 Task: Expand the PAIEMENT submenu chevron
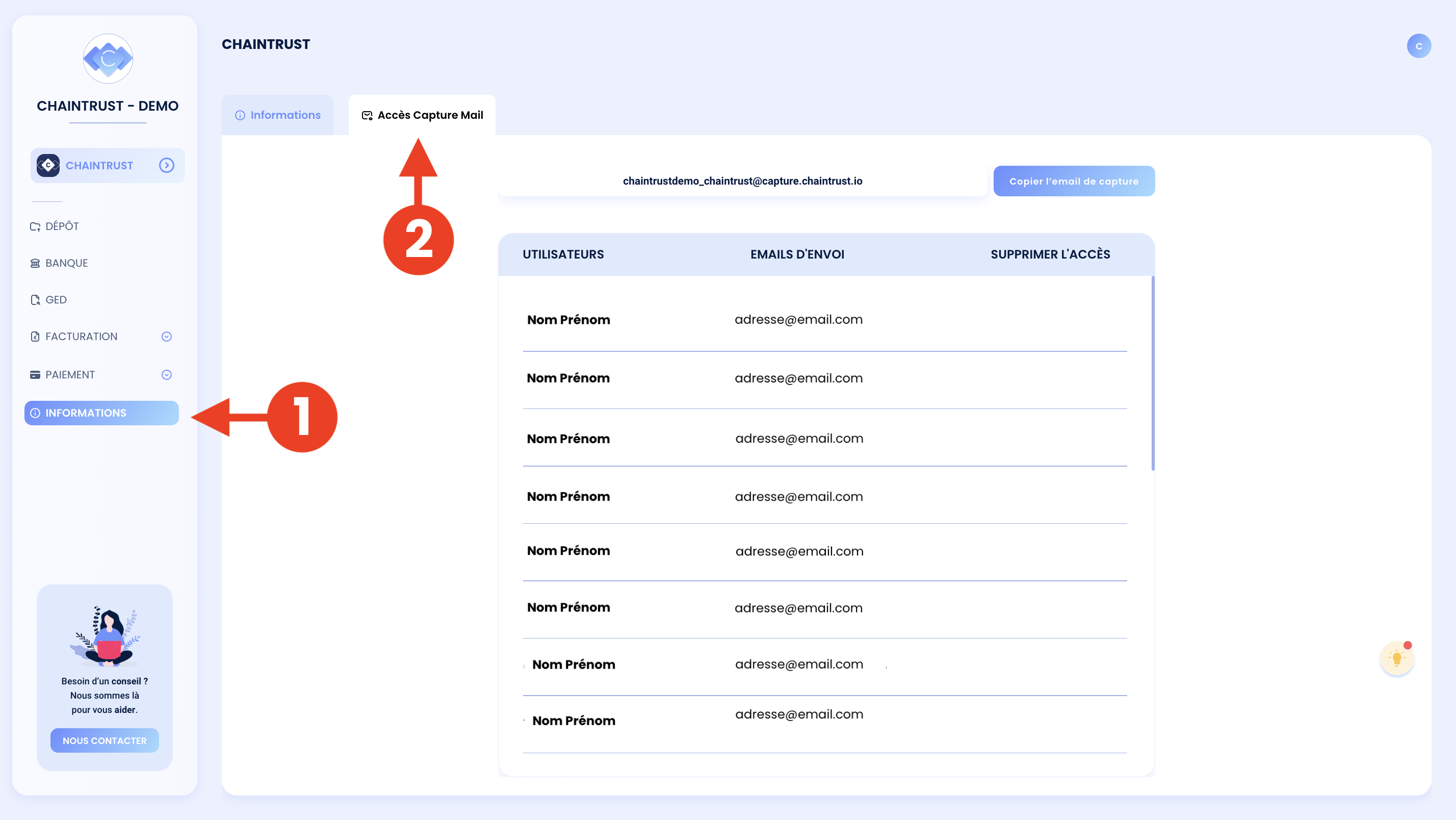(166, 374)
